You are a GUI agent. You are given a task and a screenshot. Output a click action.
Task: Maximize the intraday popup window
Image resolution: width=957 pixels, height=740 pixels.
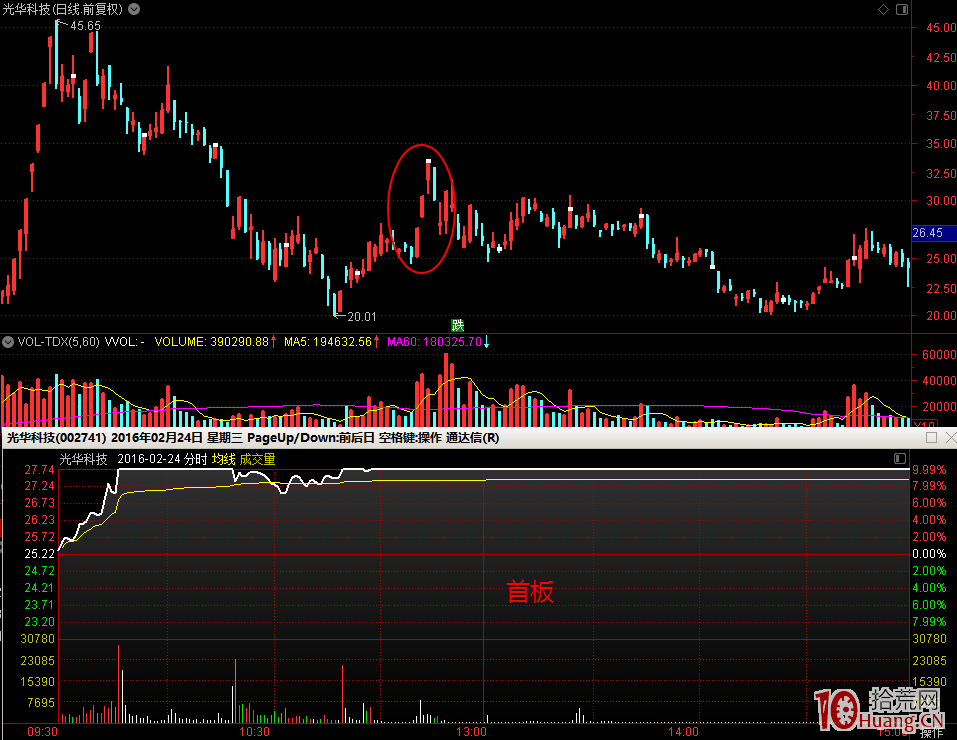tap(932, 438)
